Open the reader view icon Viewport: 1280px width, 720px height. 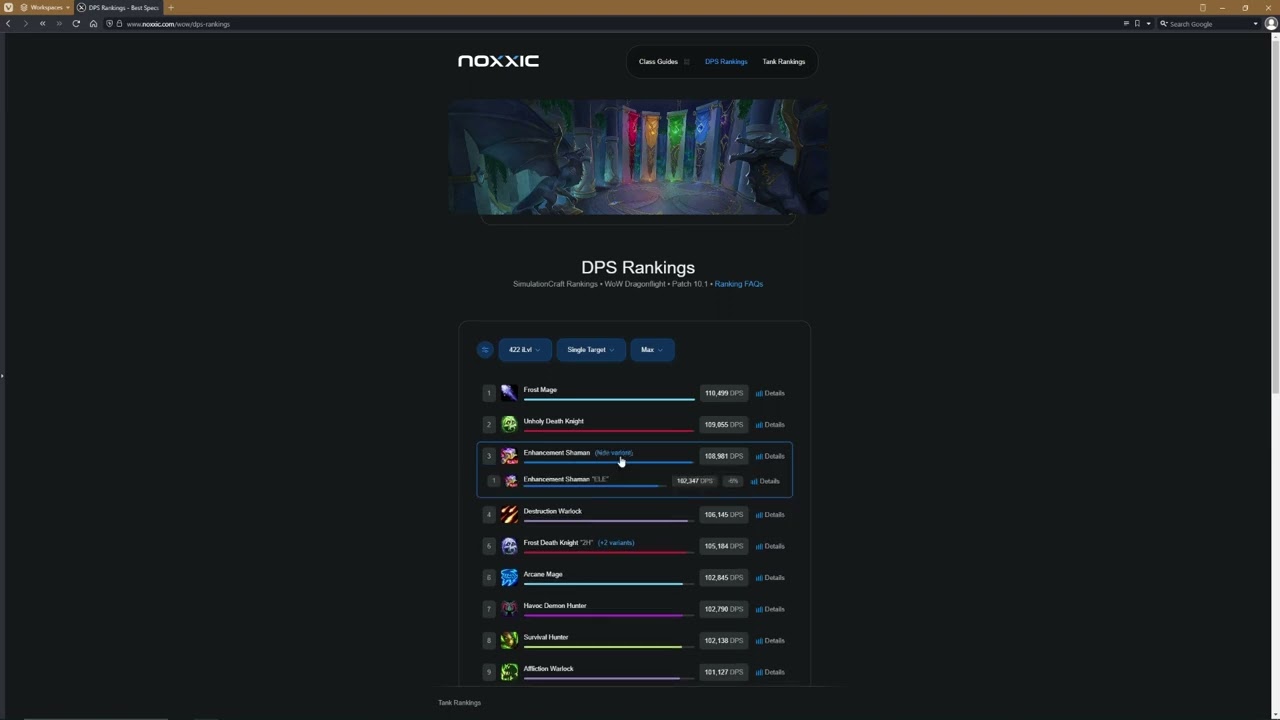click(1126, 23)
